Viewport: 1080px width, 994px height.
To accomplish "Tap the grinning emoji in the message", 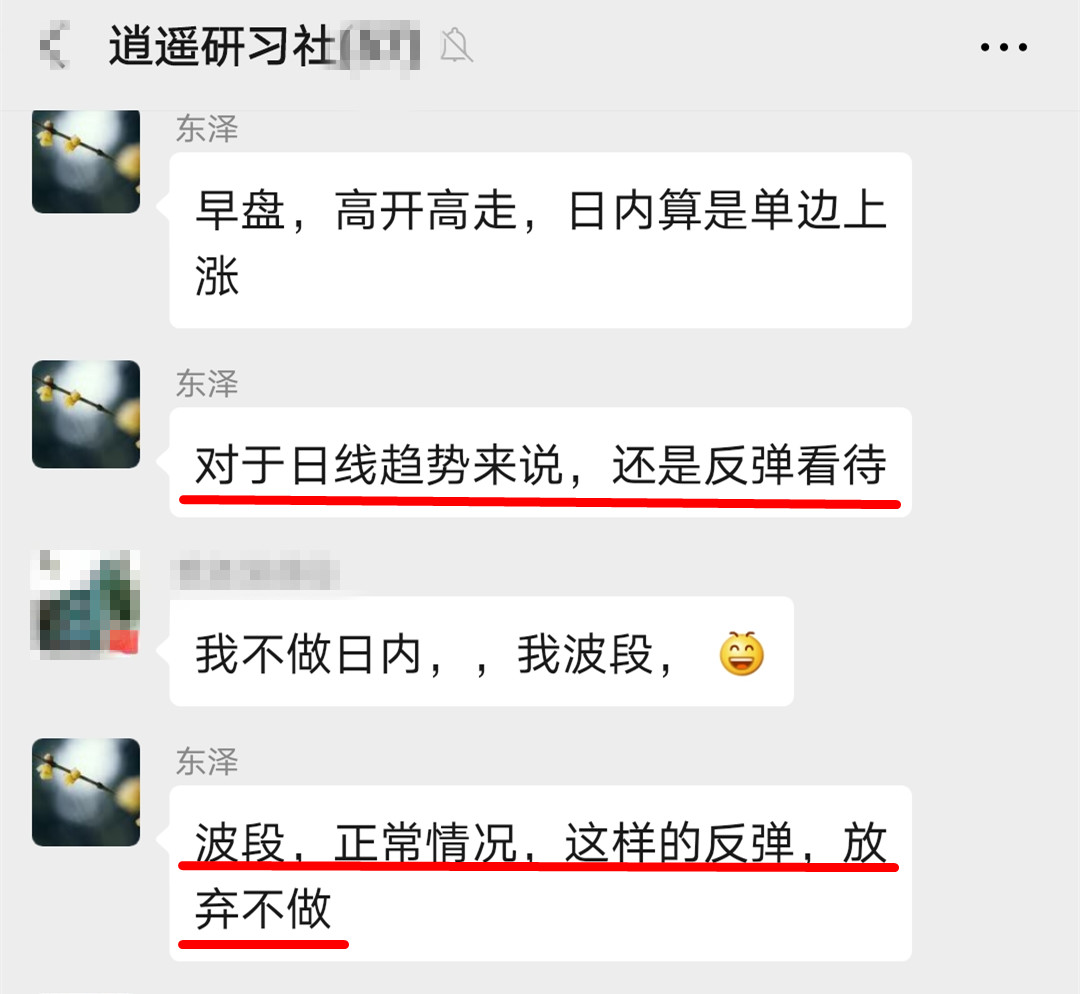I will tap(742, 653).
